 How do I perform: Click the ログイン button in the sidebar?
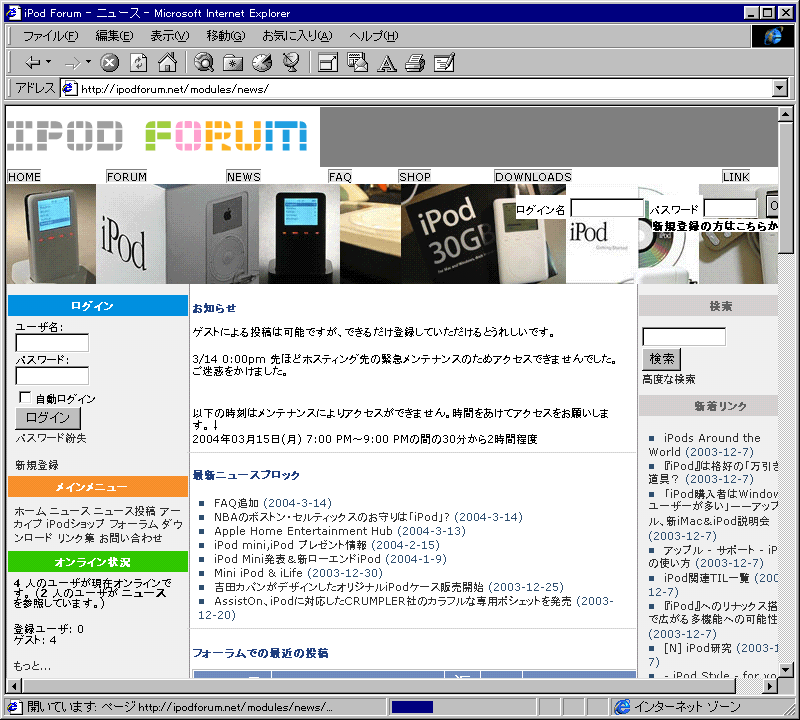(47, 418)
